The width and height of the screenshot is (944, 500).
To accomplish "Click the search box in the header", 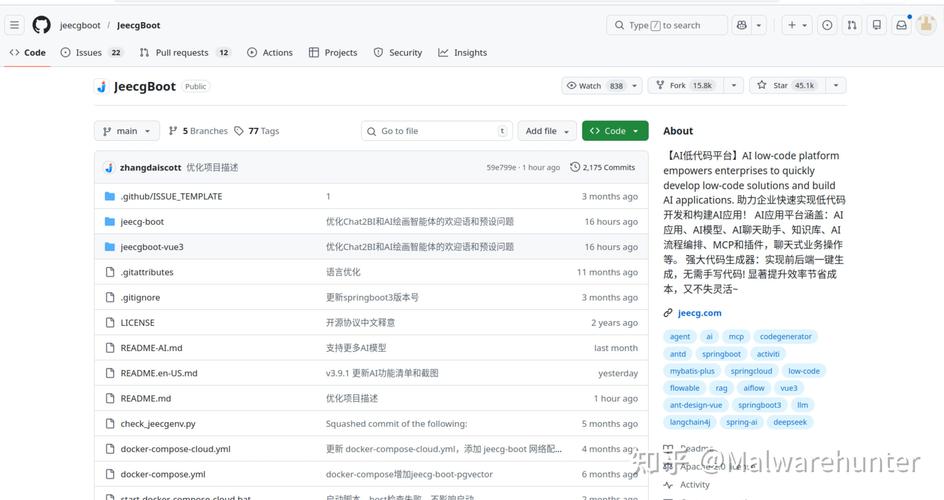I will (x=666, y=25).
